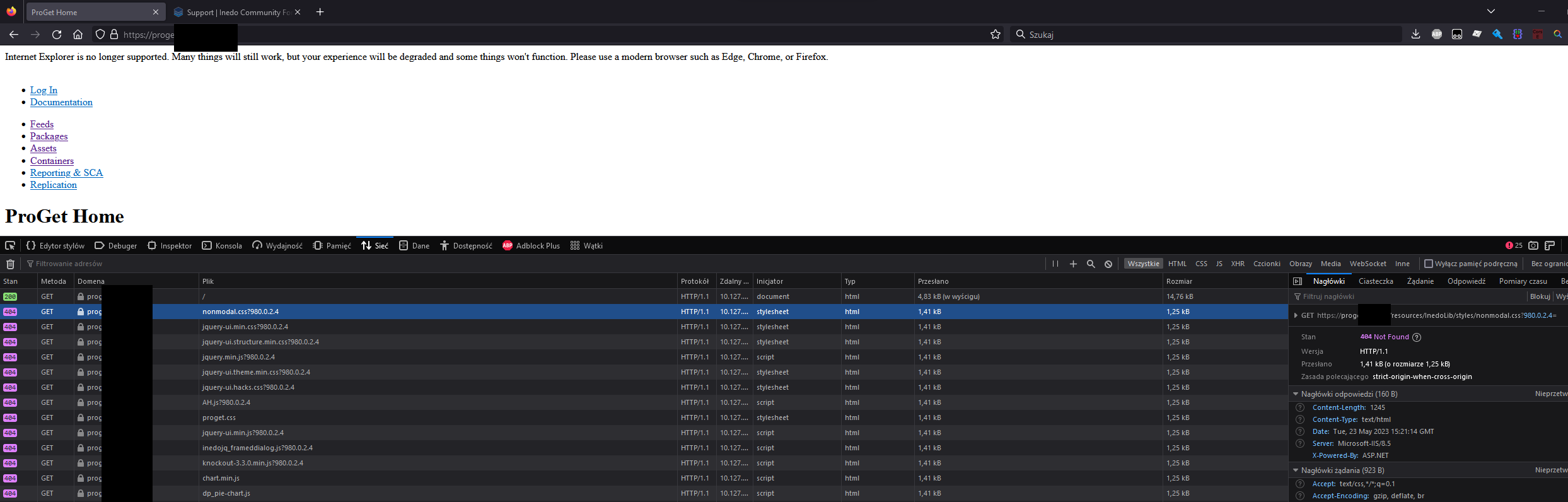Show the 25 errors indicator
This screenshot has width=1568, height=502.
point(1514,245)
